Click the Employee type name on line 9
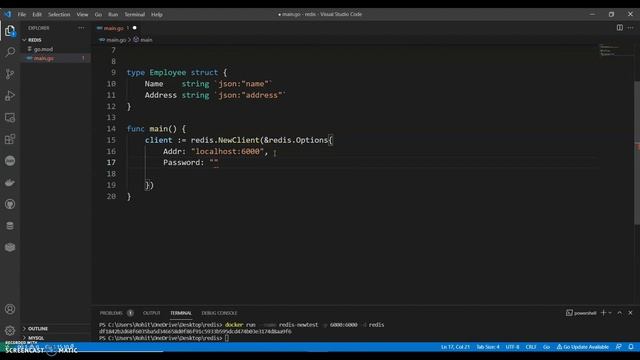Image resolution: width=640 pixels, height=360 pixels. point(168,72)
